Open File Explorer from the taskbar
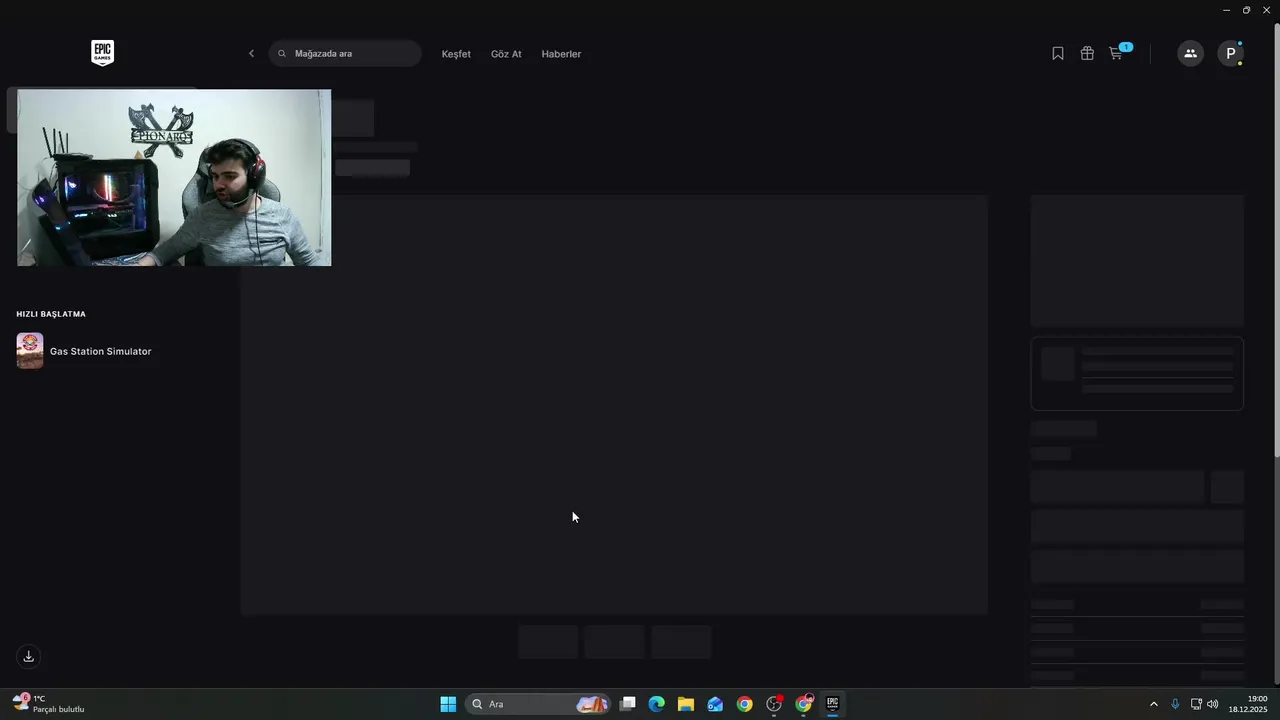This screenshot has height=720, width=1280. [x=686, y=704]
